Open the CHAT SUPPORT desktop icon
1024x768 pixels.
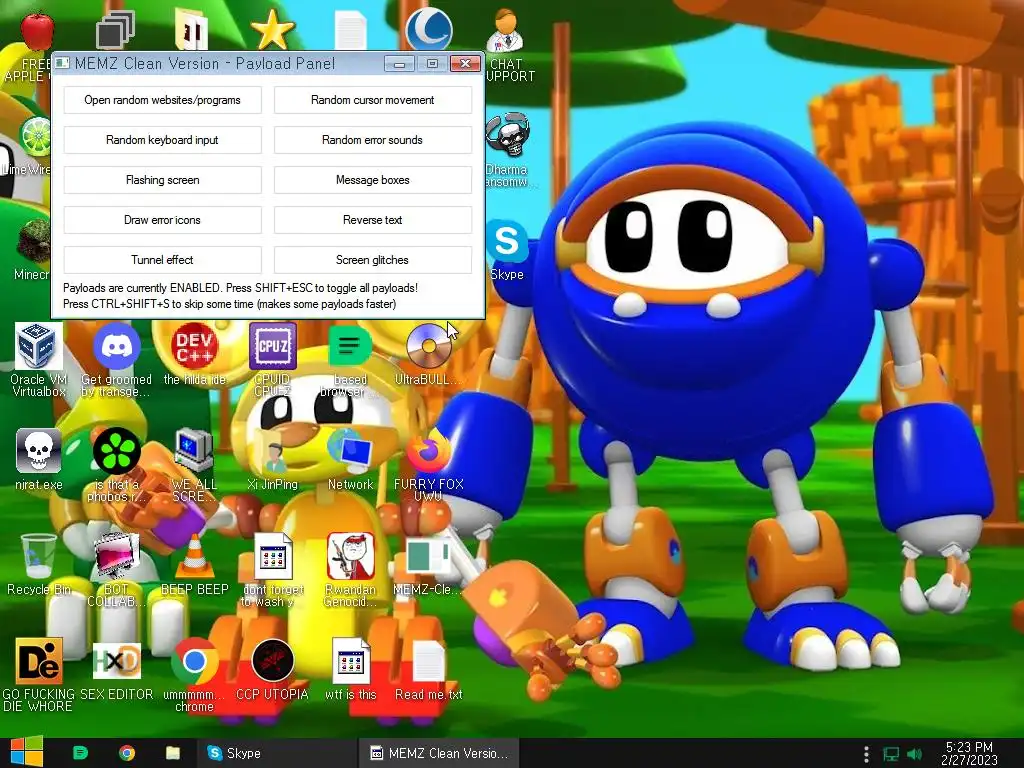(x=507, y=31)
